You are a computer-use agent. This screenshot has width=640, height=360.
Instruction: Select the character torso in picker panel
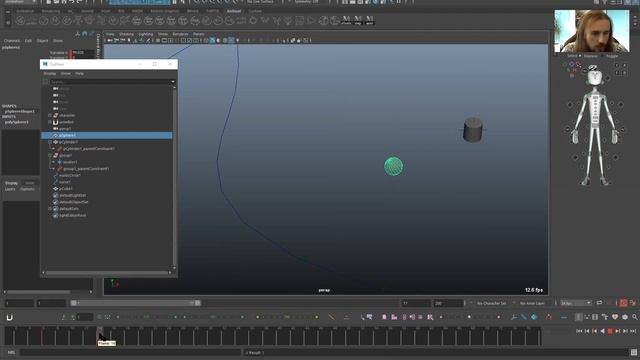[x=595, y=108]
